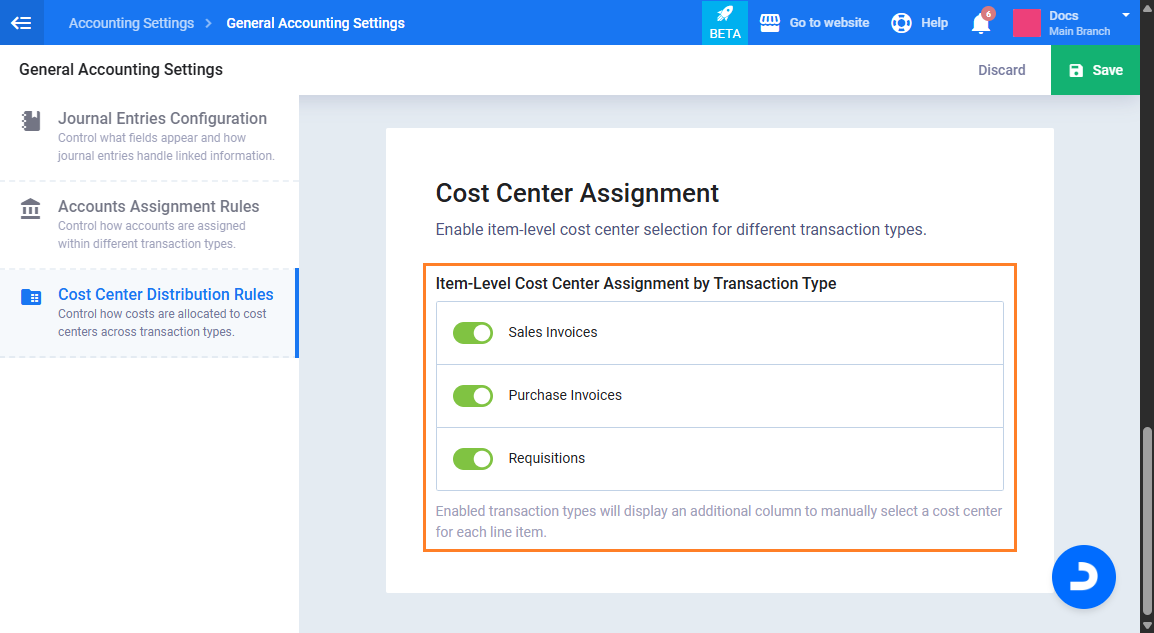
Task: Open the Journal Entries Configuration tab
Action: tap(162, 119)
